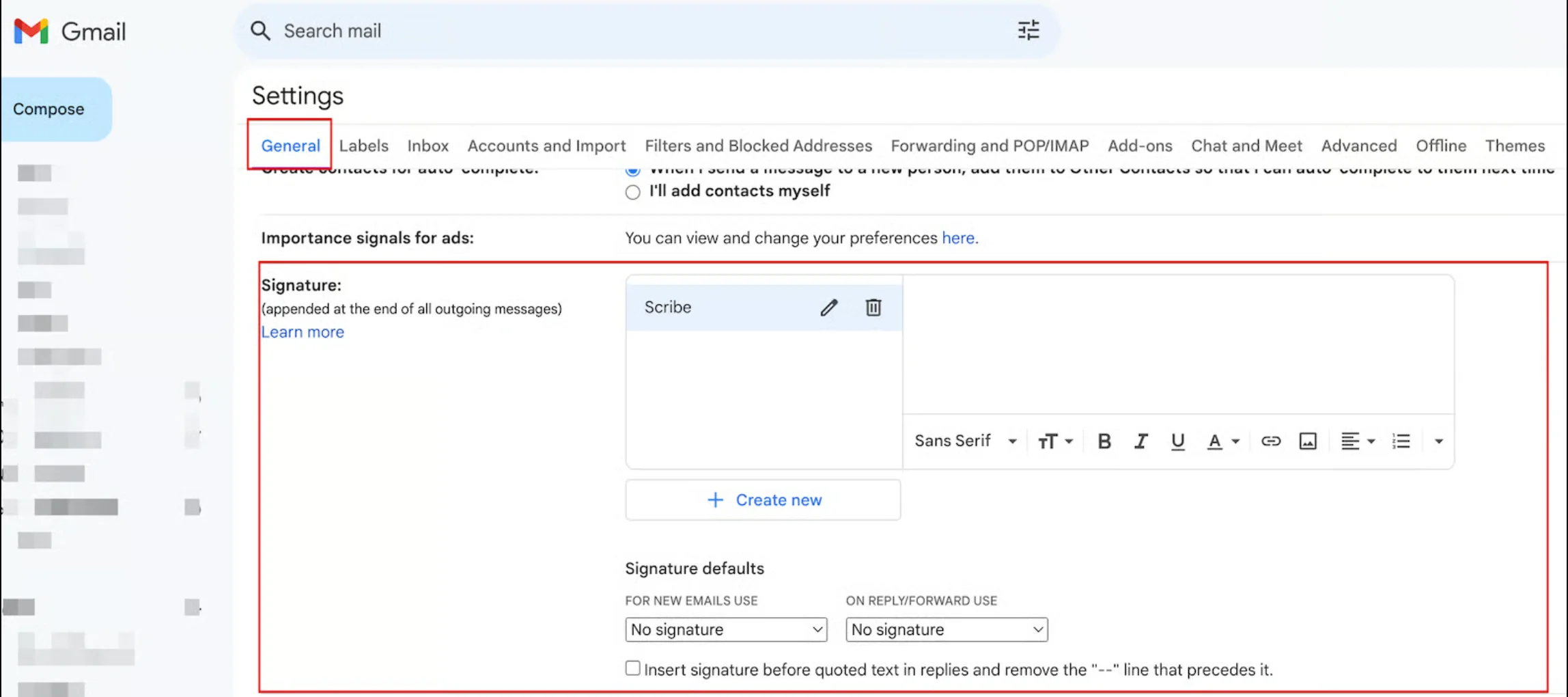1568x697 pixels.
Task: Open the alignment options in signature toolbar
Action: [x=1358, y=441]
